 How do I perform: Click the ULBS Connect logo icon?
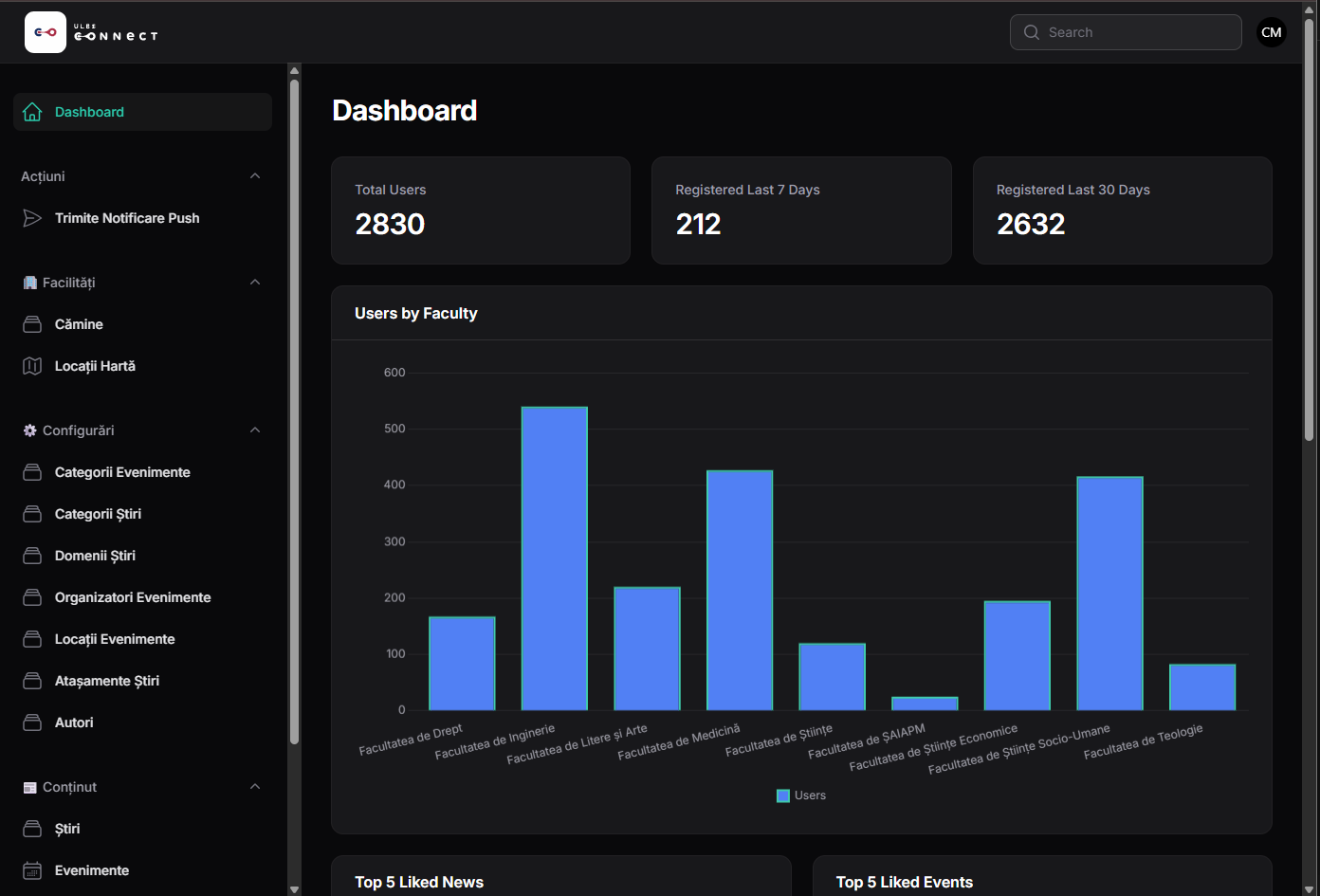click(x=46, y=32)
